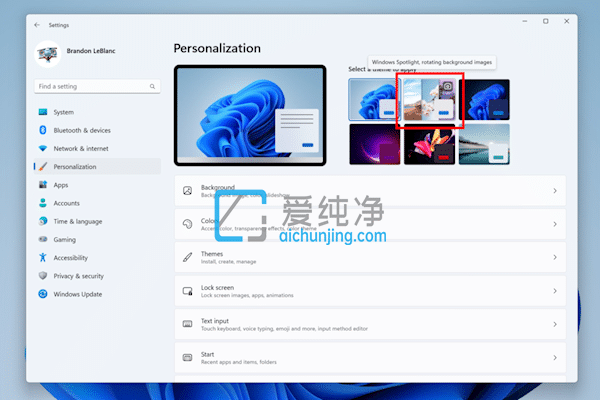This screenshot has width=600, height=400.
Task: Click the Colors palette icon
Action: (x=188, y=224)
